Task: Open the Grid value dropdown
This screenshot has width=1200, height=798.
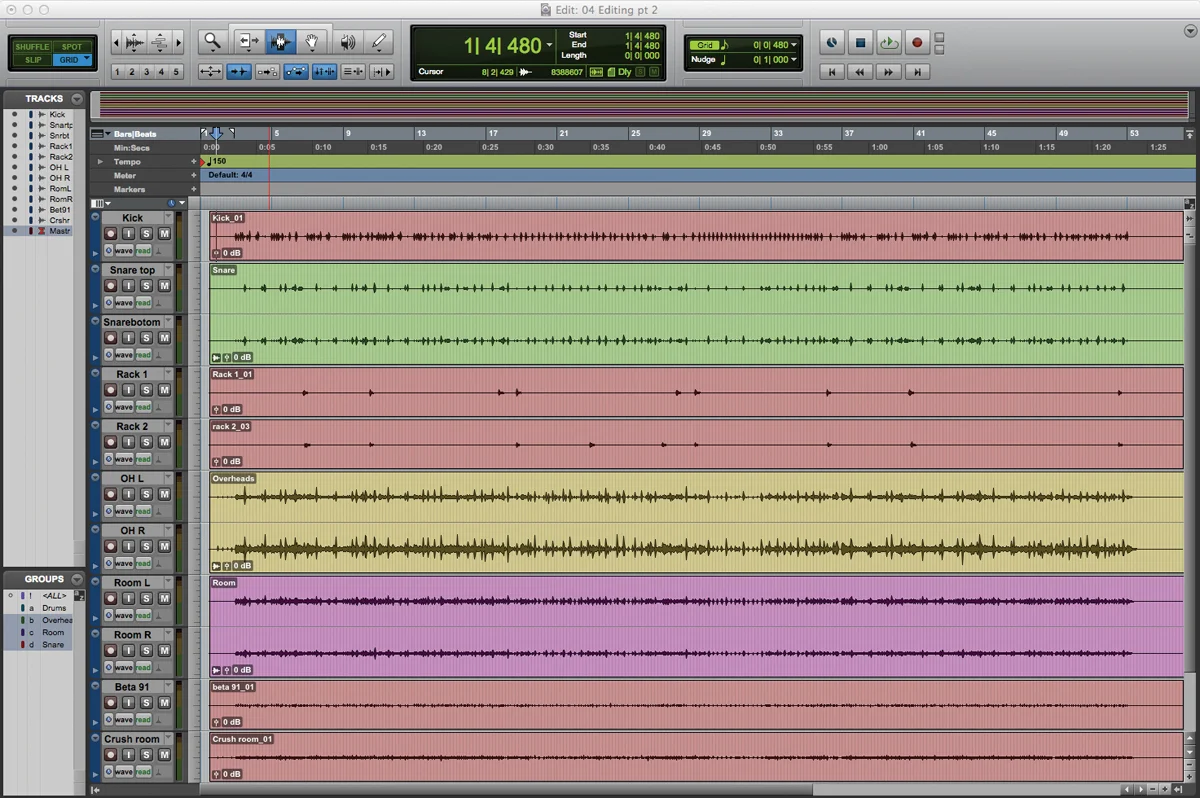Action: point(793,44)
